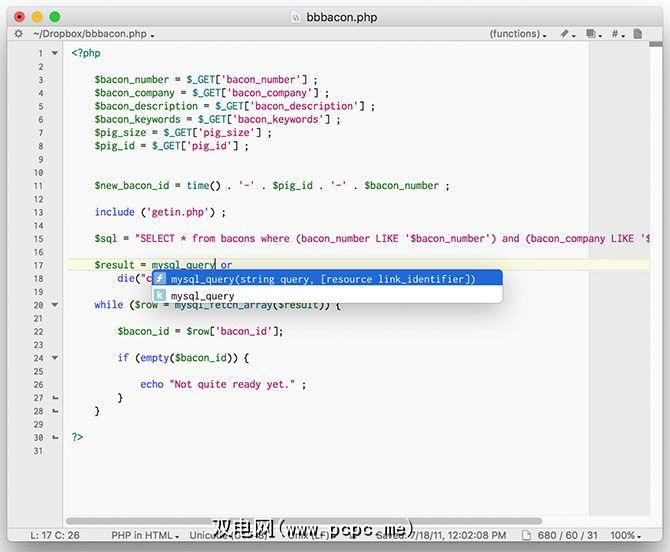
Task: Open the pencil text-options popup
Action: point(568,34)
